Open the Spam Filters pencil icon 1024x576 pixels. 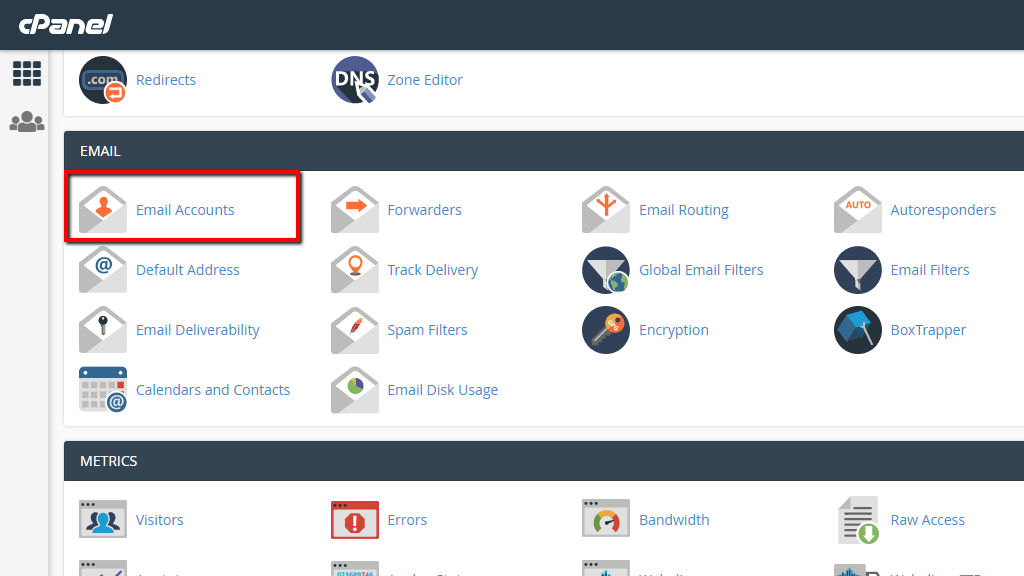[x=354, y=330]
